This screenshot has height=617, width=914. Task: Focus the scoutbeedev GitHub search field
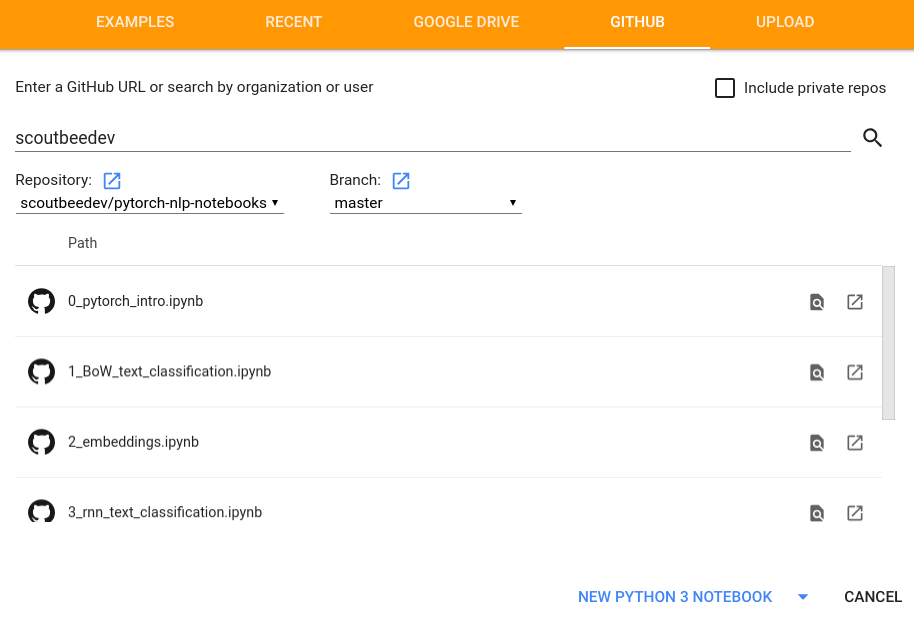(x=433, y=138)
